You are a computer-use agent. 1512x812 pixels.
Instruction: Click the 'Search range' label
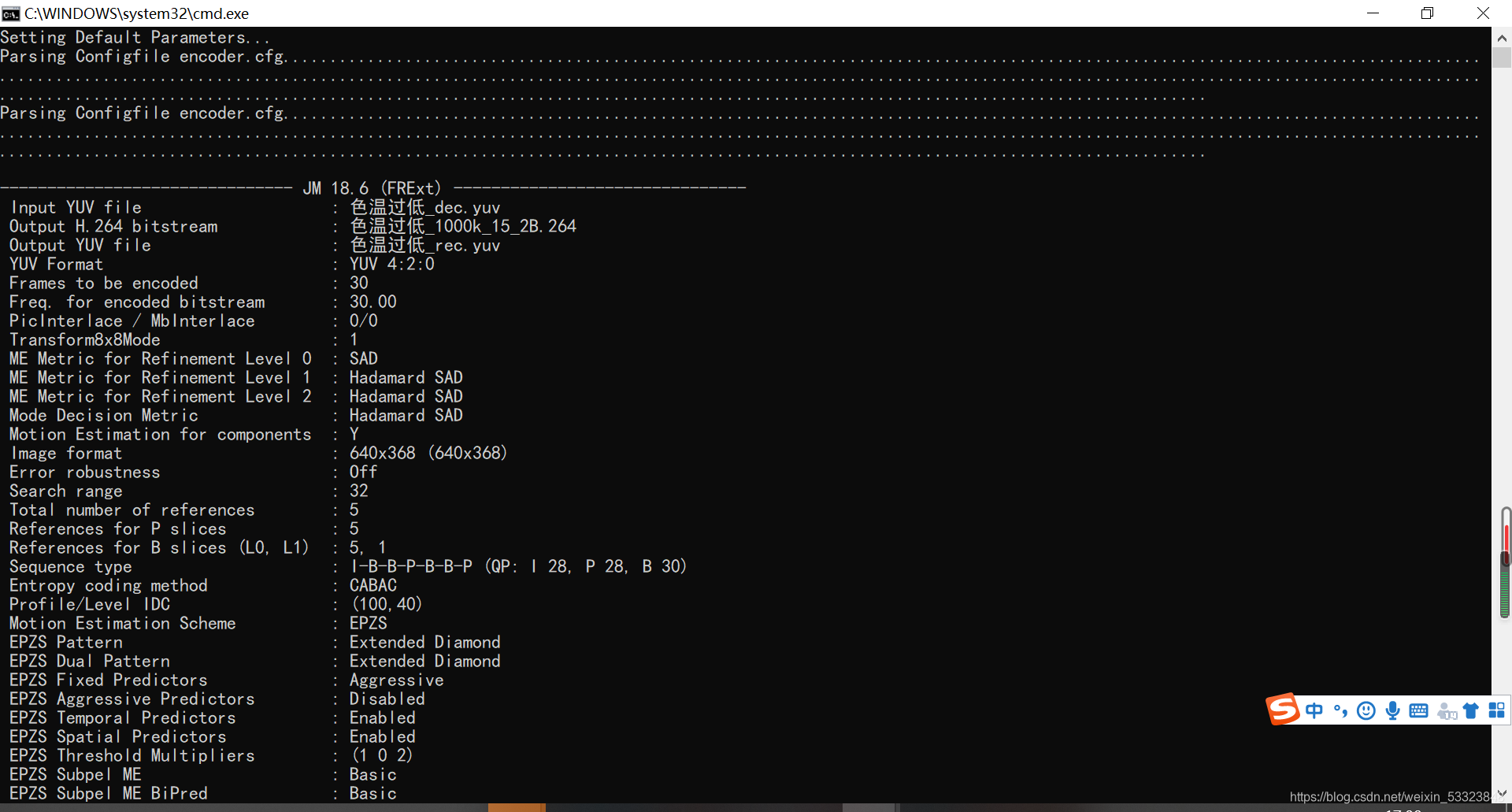[x=66, y=491]
